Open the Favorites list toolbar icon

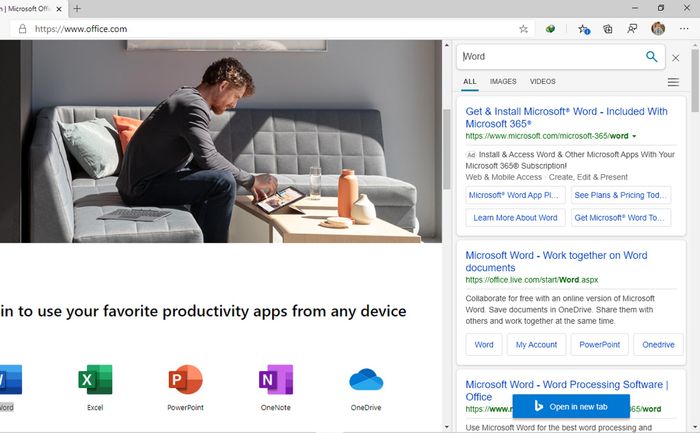click(583, 29)
